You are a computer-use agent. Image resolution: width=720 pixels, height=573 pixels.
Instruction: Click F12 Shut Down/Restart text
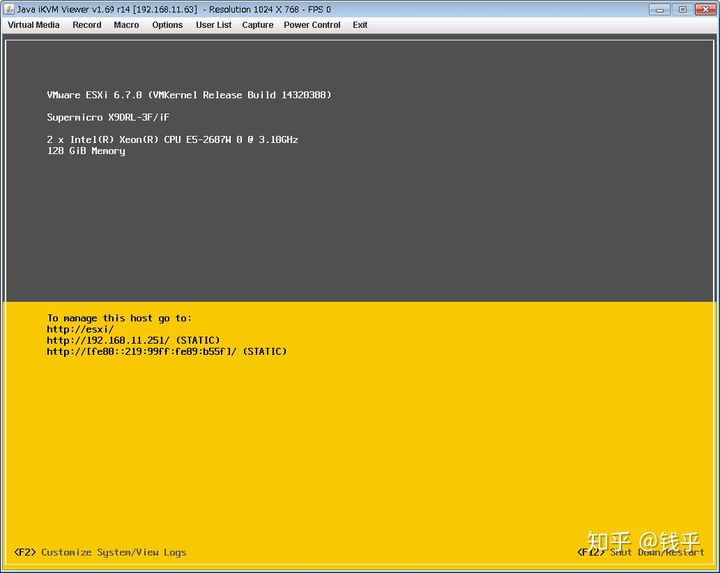[x=641, y=552]
